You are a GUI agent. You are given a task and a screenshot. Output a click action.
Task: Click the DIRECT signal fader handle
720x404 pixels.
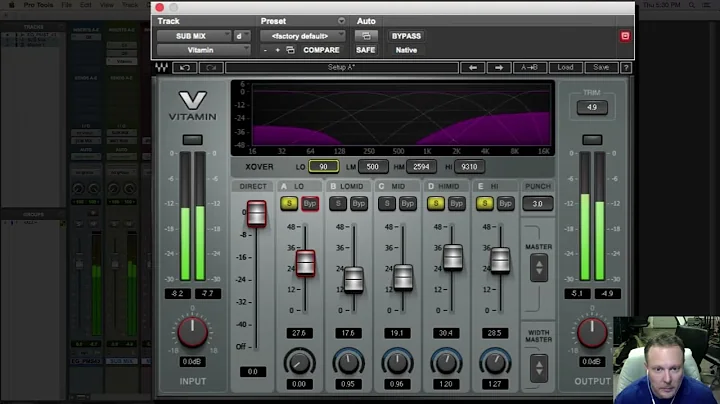256,213
